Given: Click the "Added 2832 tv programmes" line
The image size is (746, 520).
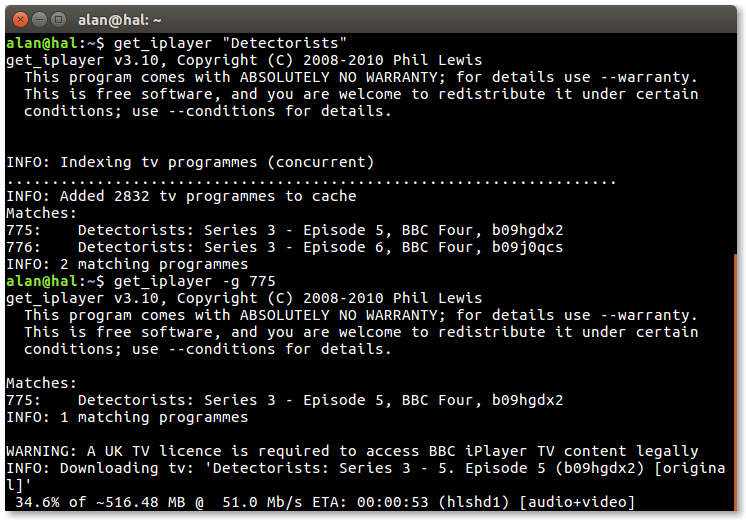Looking at the screenshot, I should click(x=180, y=196).
